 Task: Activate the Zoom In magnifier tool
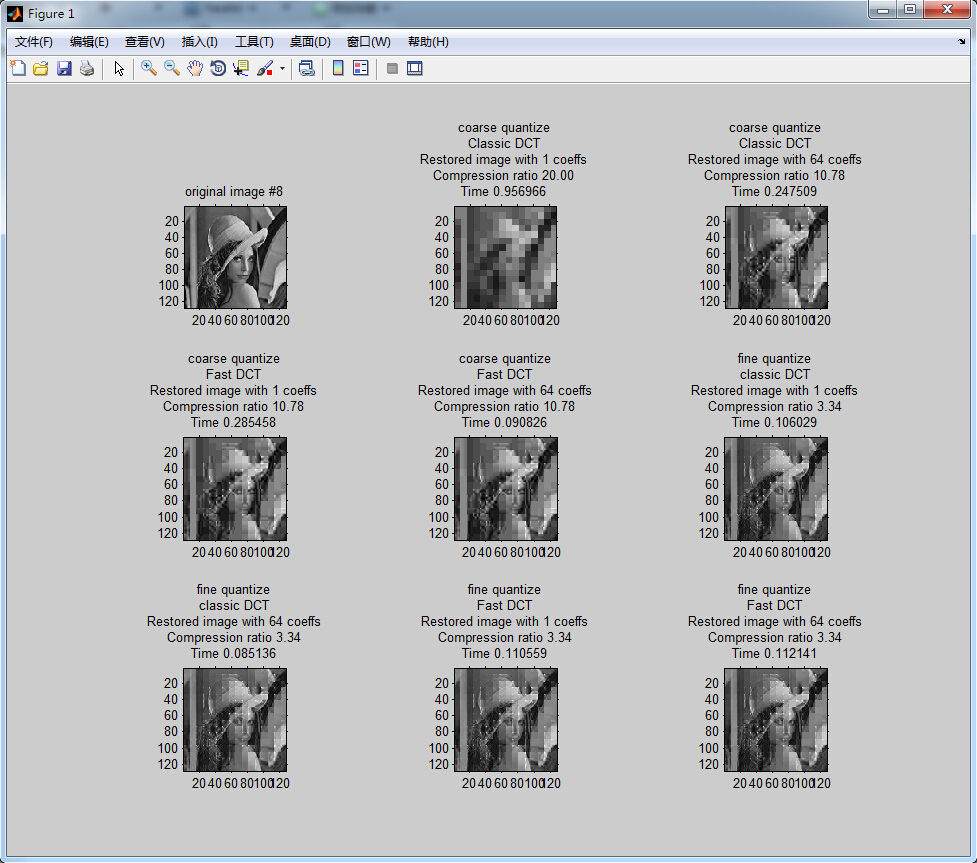tap(148, 69)
